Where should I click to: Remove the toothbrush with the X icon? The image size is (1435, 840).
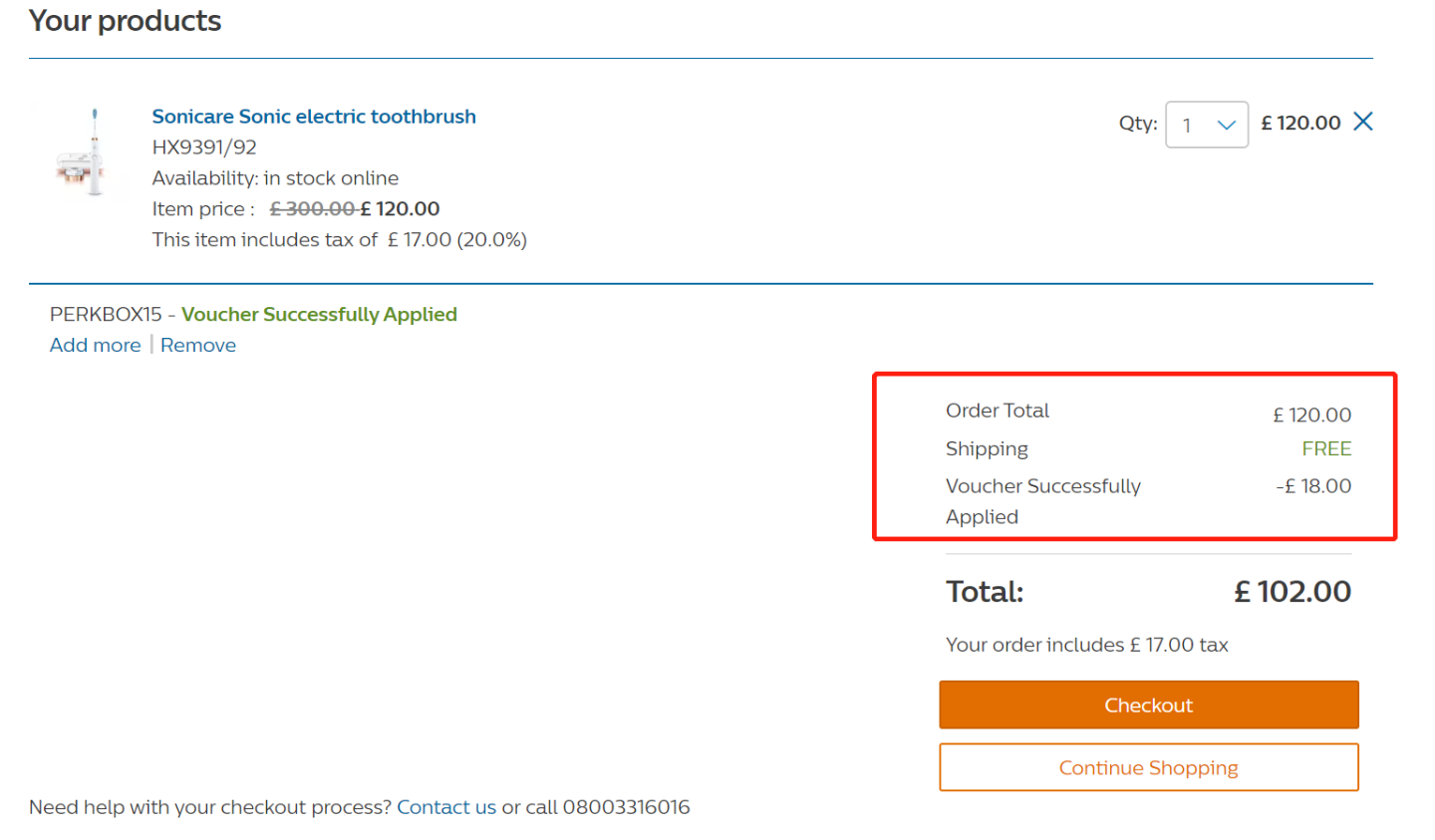(x=1363, y=122)
